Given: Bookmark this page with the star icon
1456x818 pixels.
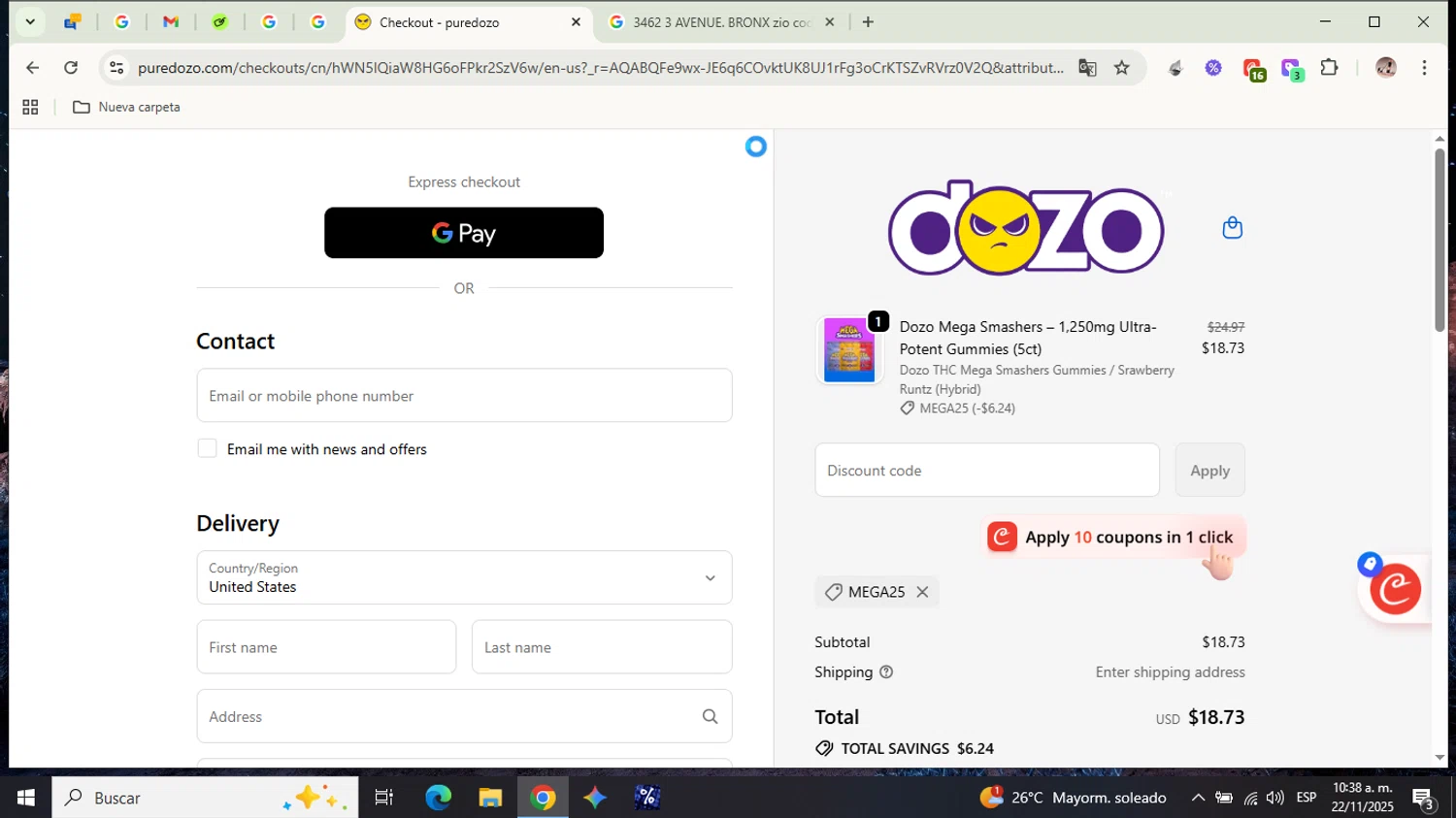Looking at the screenshot, I should 1122,68.
